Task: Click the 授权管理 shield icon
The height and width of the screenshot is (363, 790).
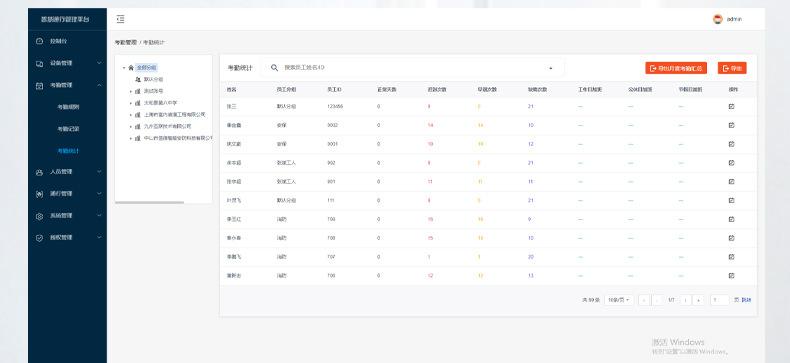Action: (39, 237)
